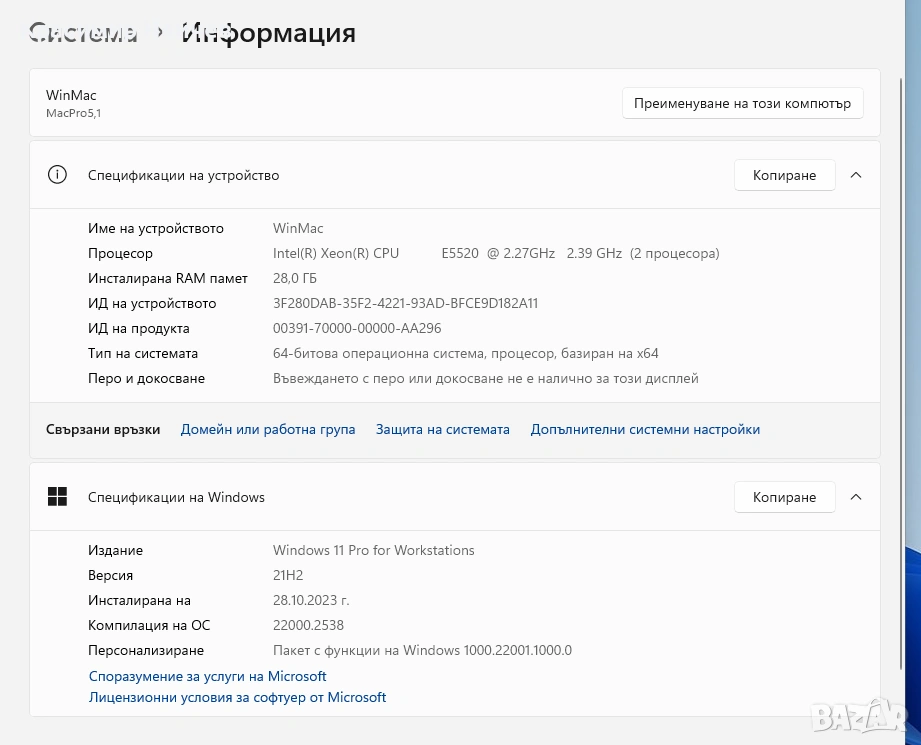921x745 pixels.
Task: Click the Bazar watermark logo
Action: coord(859,714)
